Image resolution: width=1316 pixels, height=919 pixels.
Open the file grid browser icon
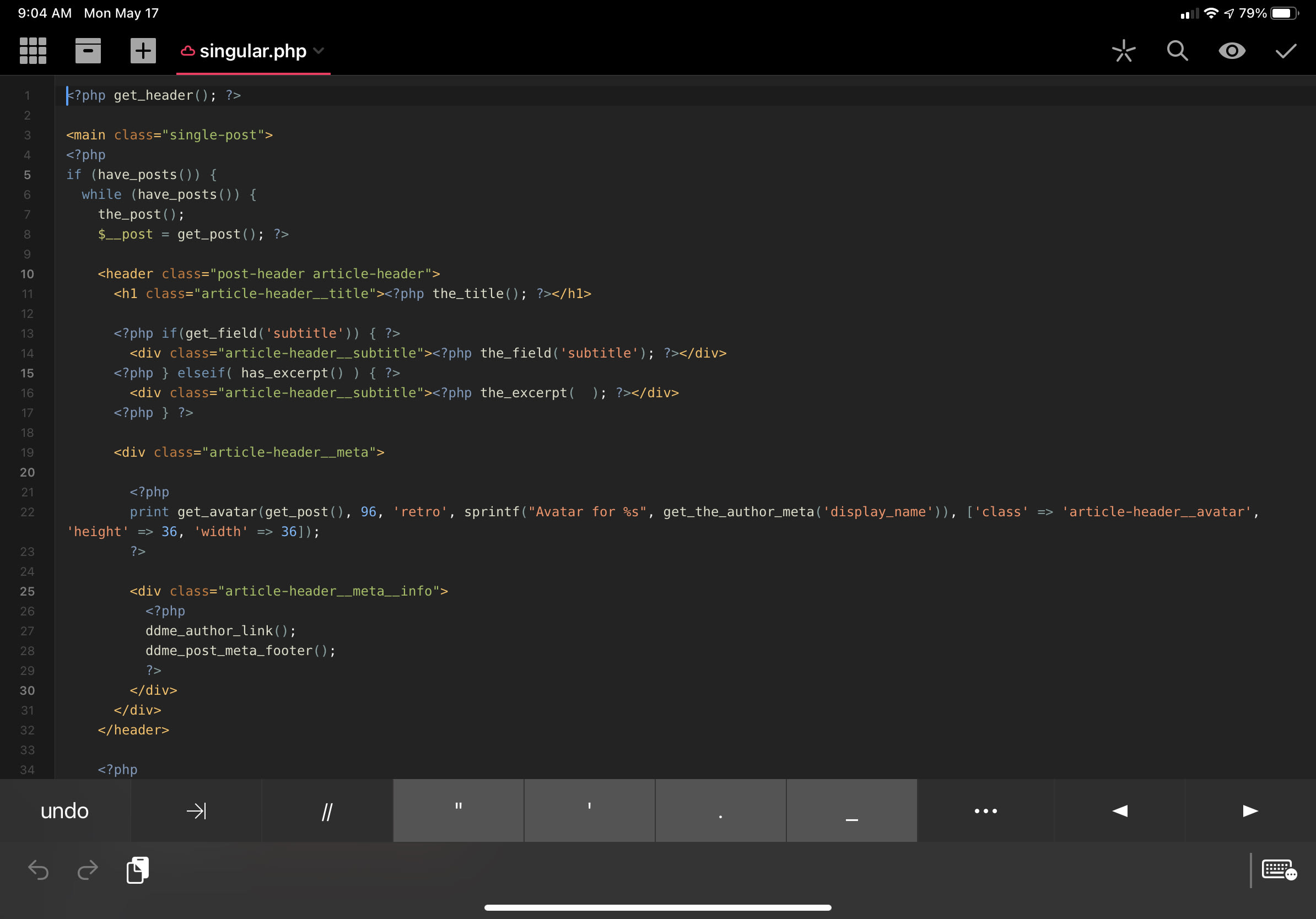[x=33, y=51]
